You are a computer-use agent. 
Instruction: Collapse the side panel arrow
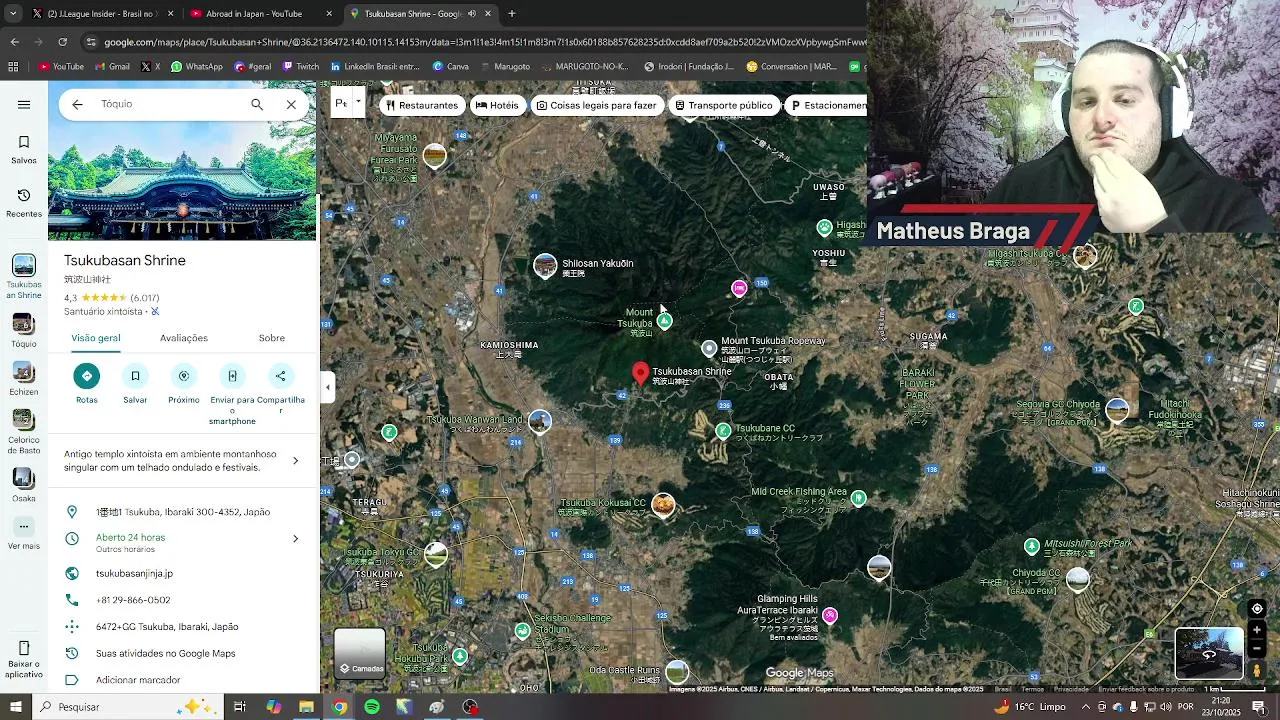pyautogui.click(x=328, y=387)
